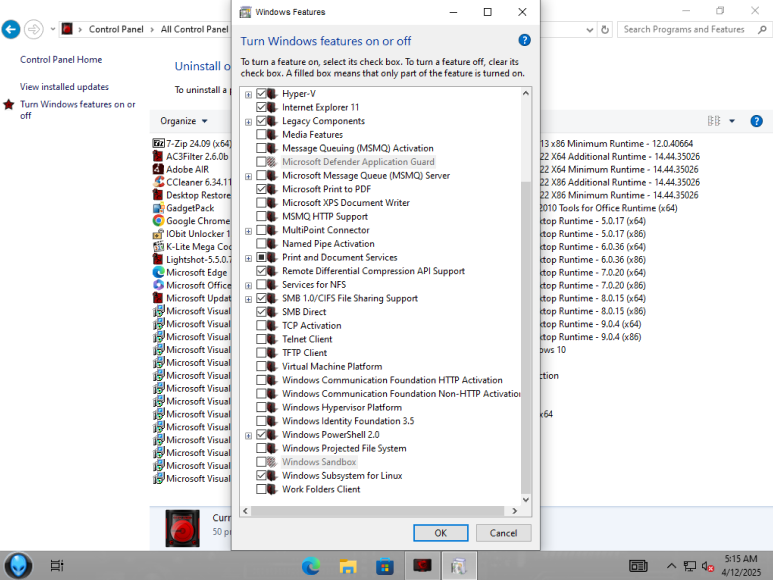The height and width of the screenshot is (580, 773).
Task: Open Microsoft Store from taskbar
Action: click(385, 566)
